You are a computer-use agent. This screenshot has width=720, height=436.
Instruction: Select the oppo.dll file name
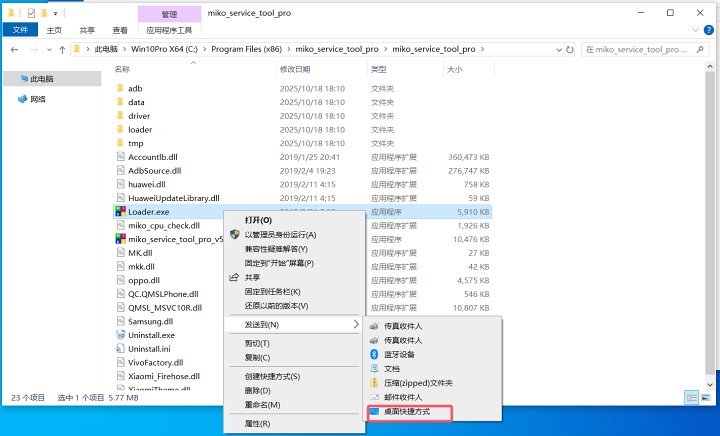pos(144,280)
